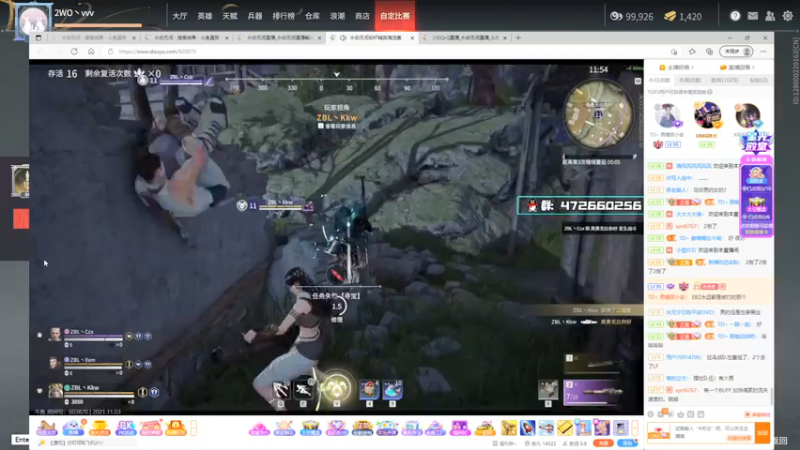Screen dimensions: 800x450
Task: Open the 天赋 talents menu
Action: coord(230,16)
